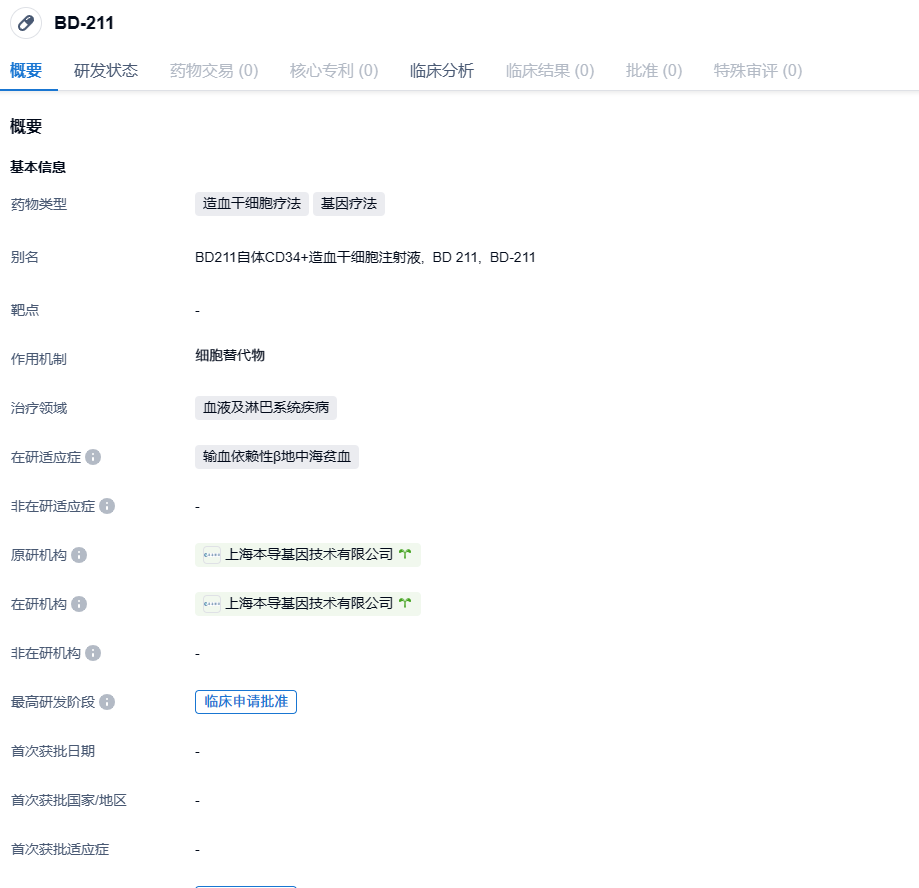
Task: Click the 细胞替代物 mechanism text
Action: tap(230, 356)
